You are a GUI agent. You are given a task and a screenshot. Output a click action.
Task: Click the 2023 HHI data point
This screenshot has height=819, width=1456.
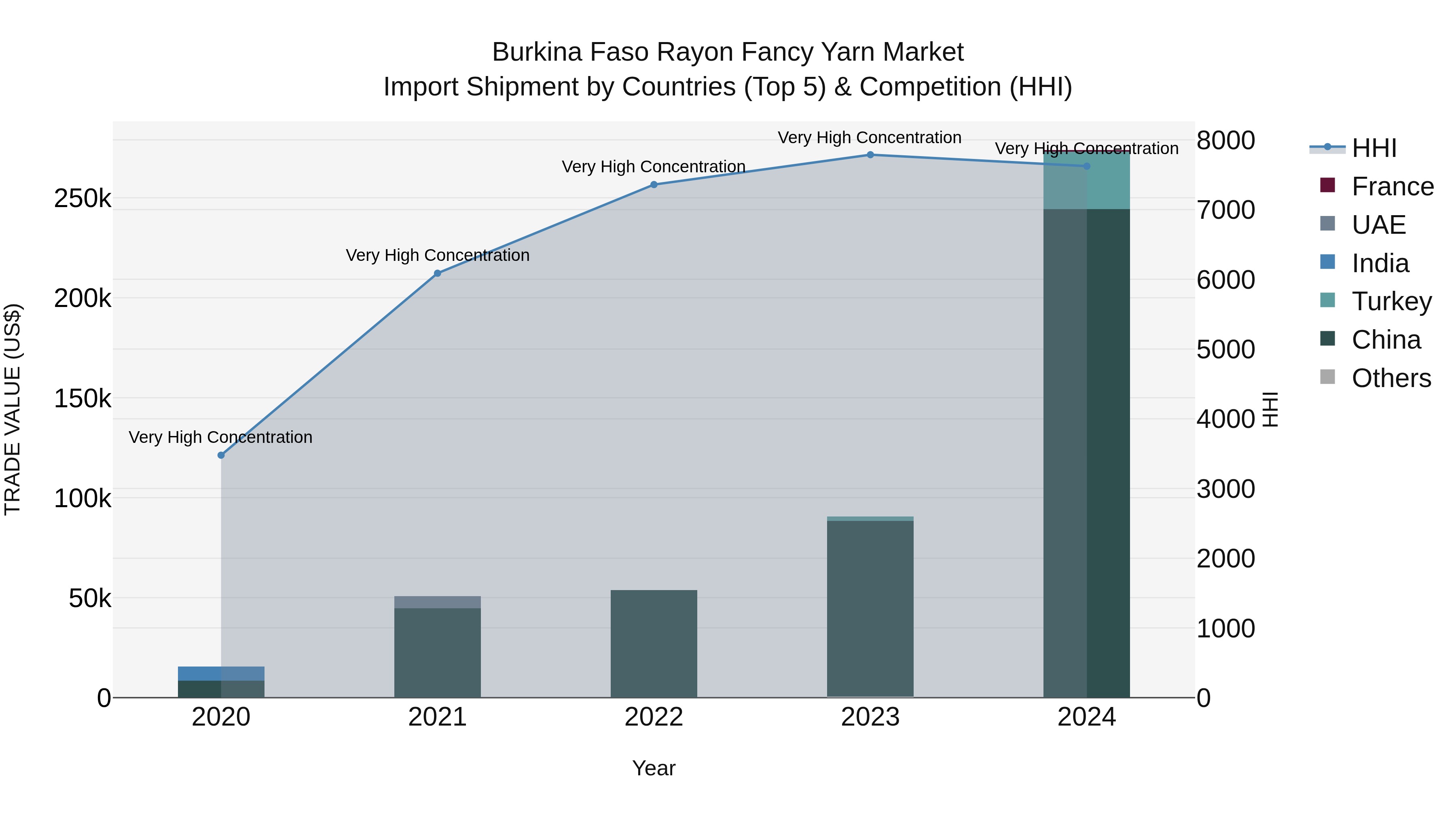click(870, 155)
